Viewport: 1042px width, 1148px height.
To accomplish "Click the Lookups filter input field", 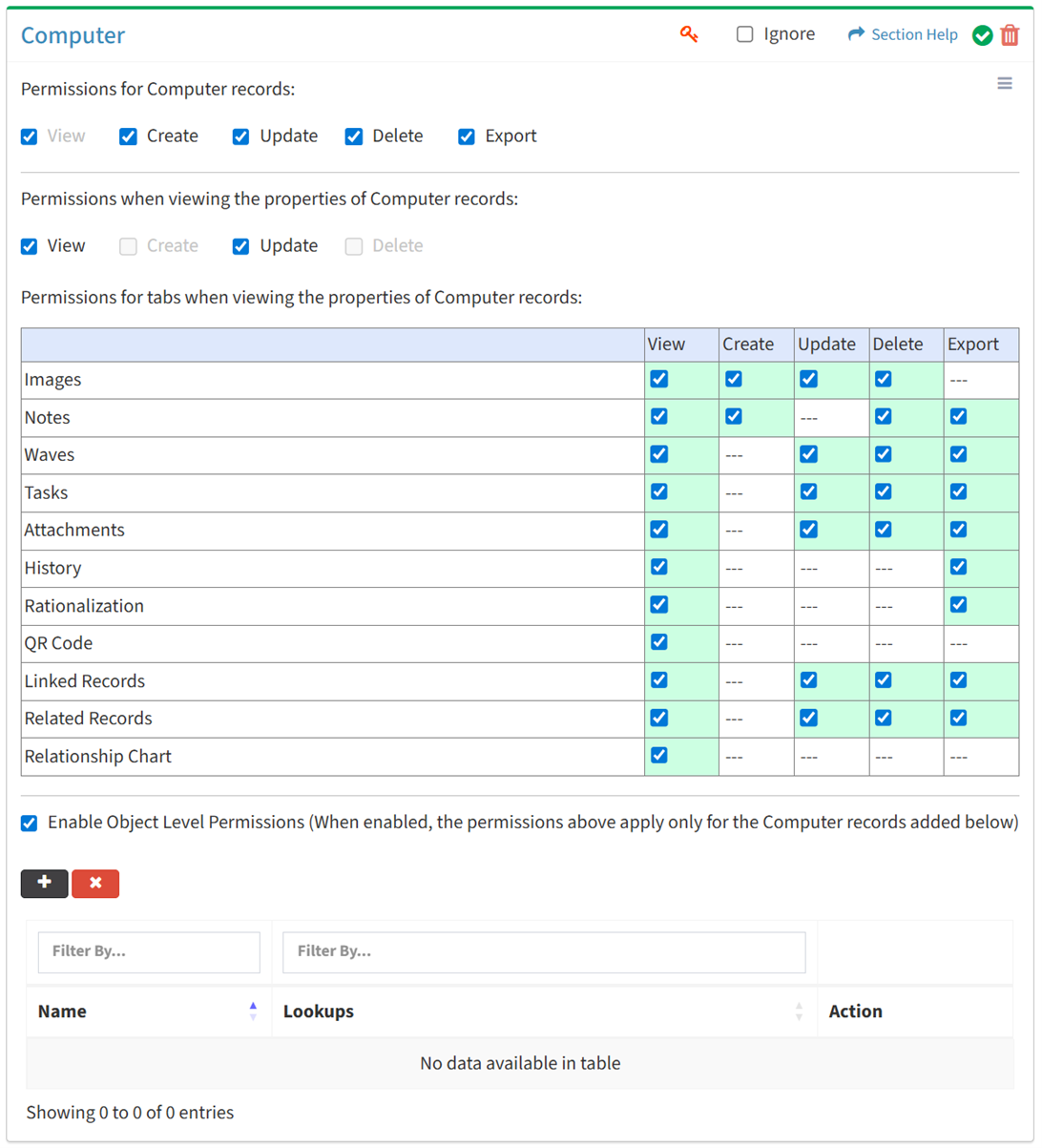I will 544,952.
